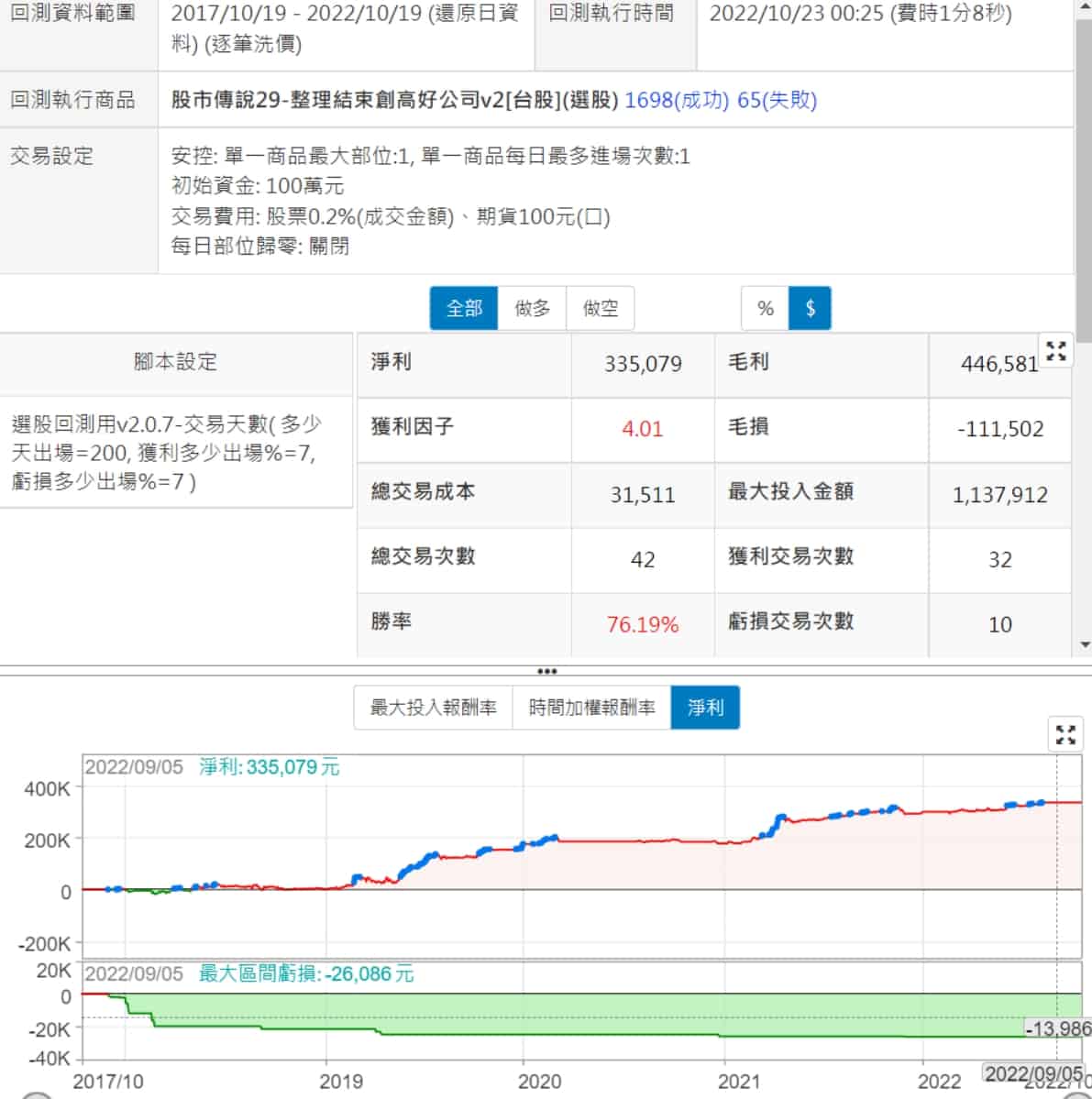1092x1099 pixels.
Task: Expand the statistics table to fullscreen
Action: 1056,351
